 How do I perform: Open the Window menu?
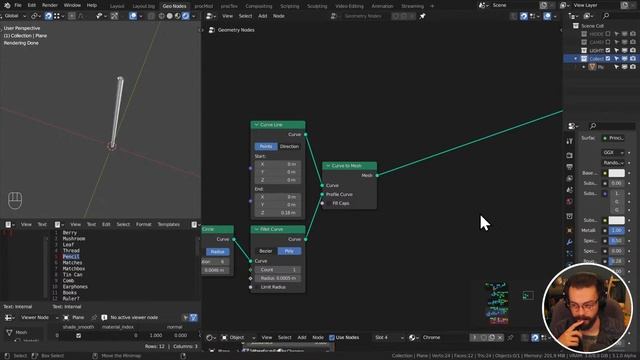[x=72, y=5]
